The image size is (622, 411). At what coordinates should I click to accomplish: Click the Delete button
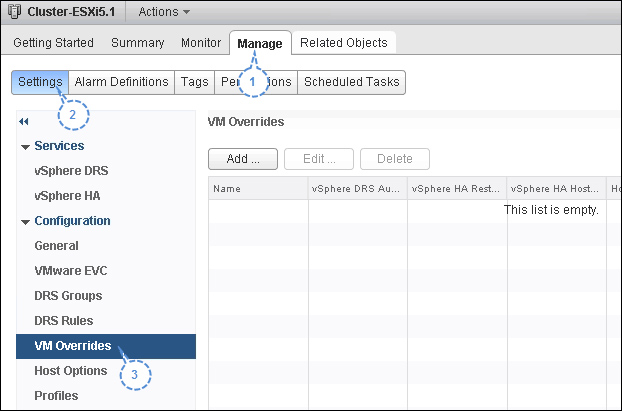click(x=395, y=159)
